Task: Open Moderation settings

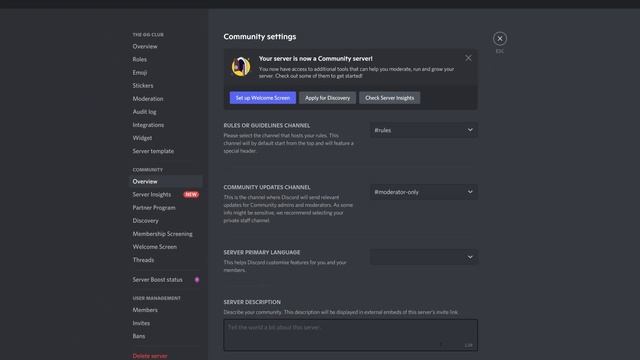Action: (148, 98)
